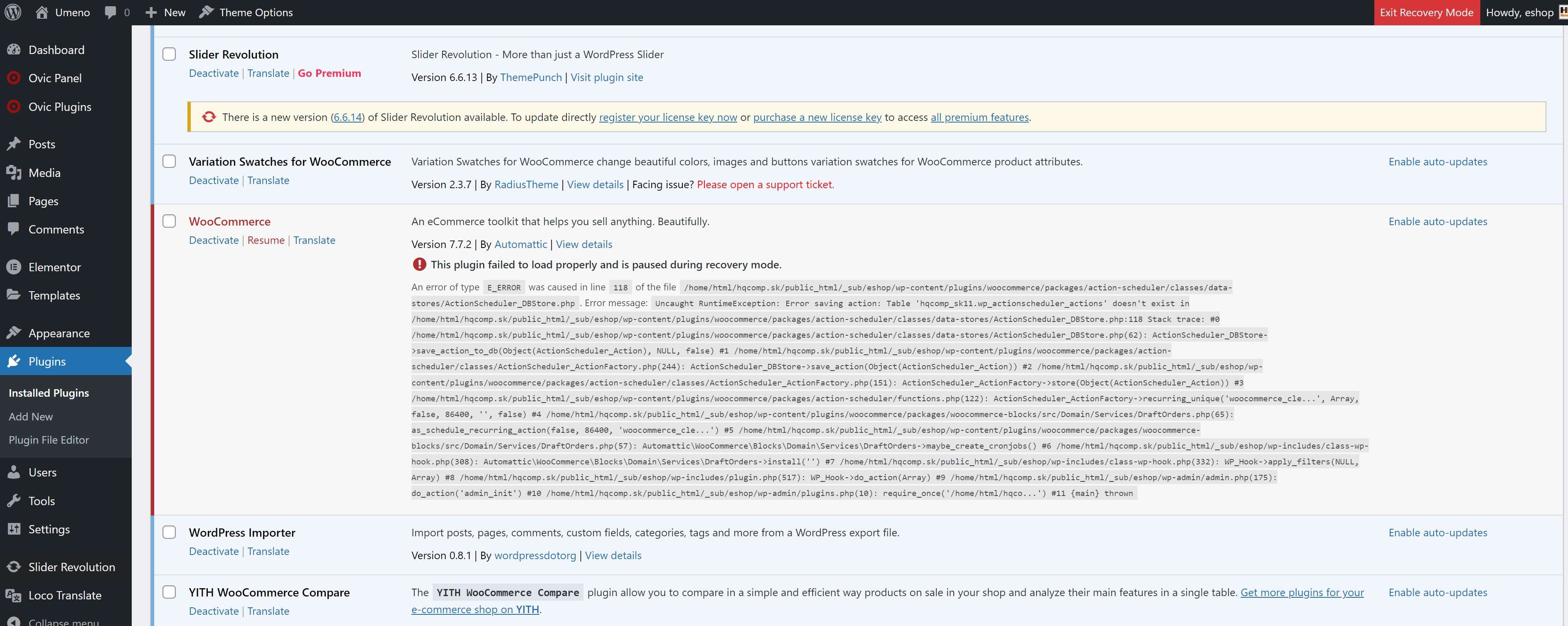Image resolution: width=1568 pixels, height=626 pixels.
Task: Open the Howdy, eshop account menu
Action: [x=1525, y=13]
